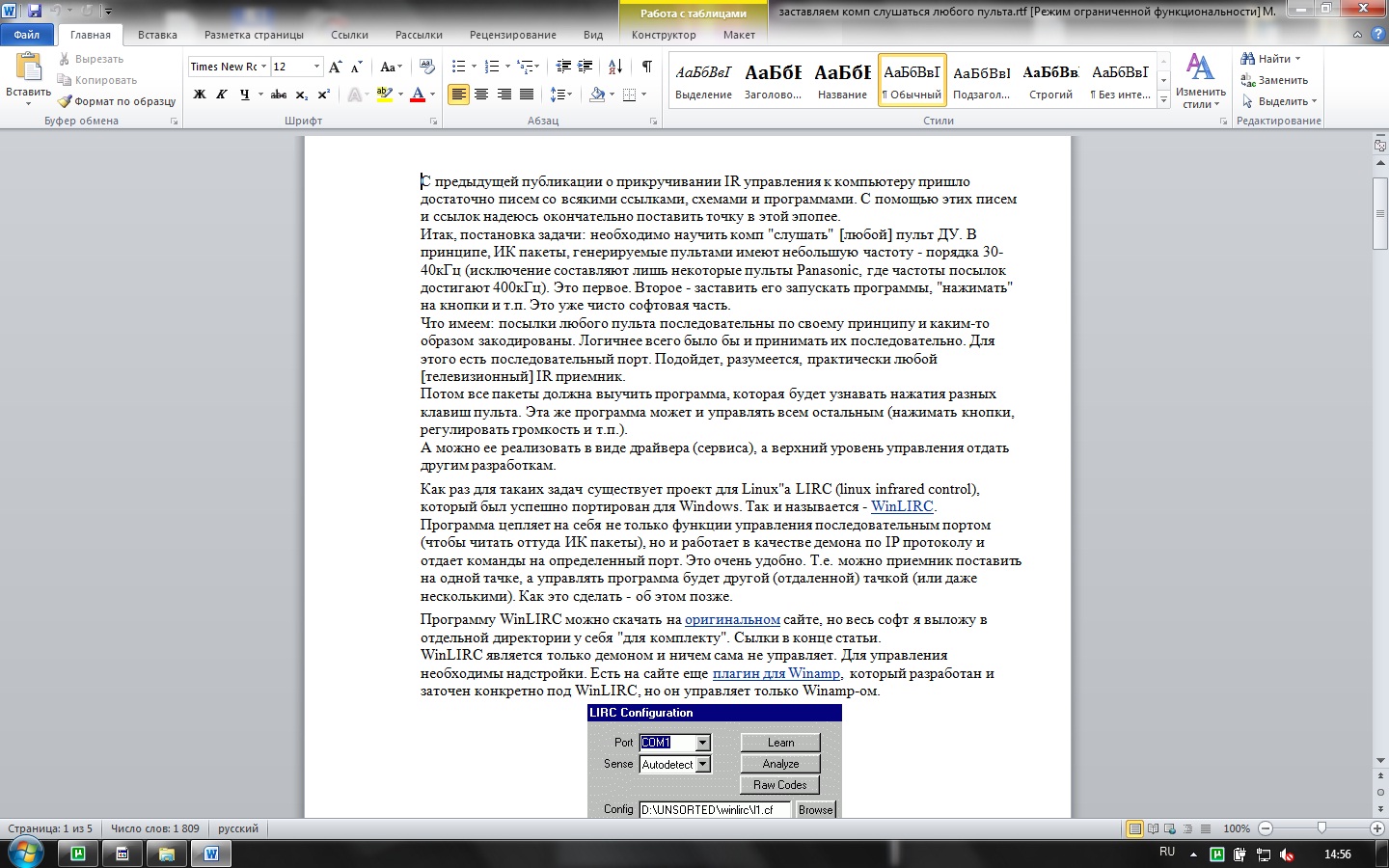Increase font size with grow font icon
This screenshot has height=868, width=1389.
coord(335,67)
